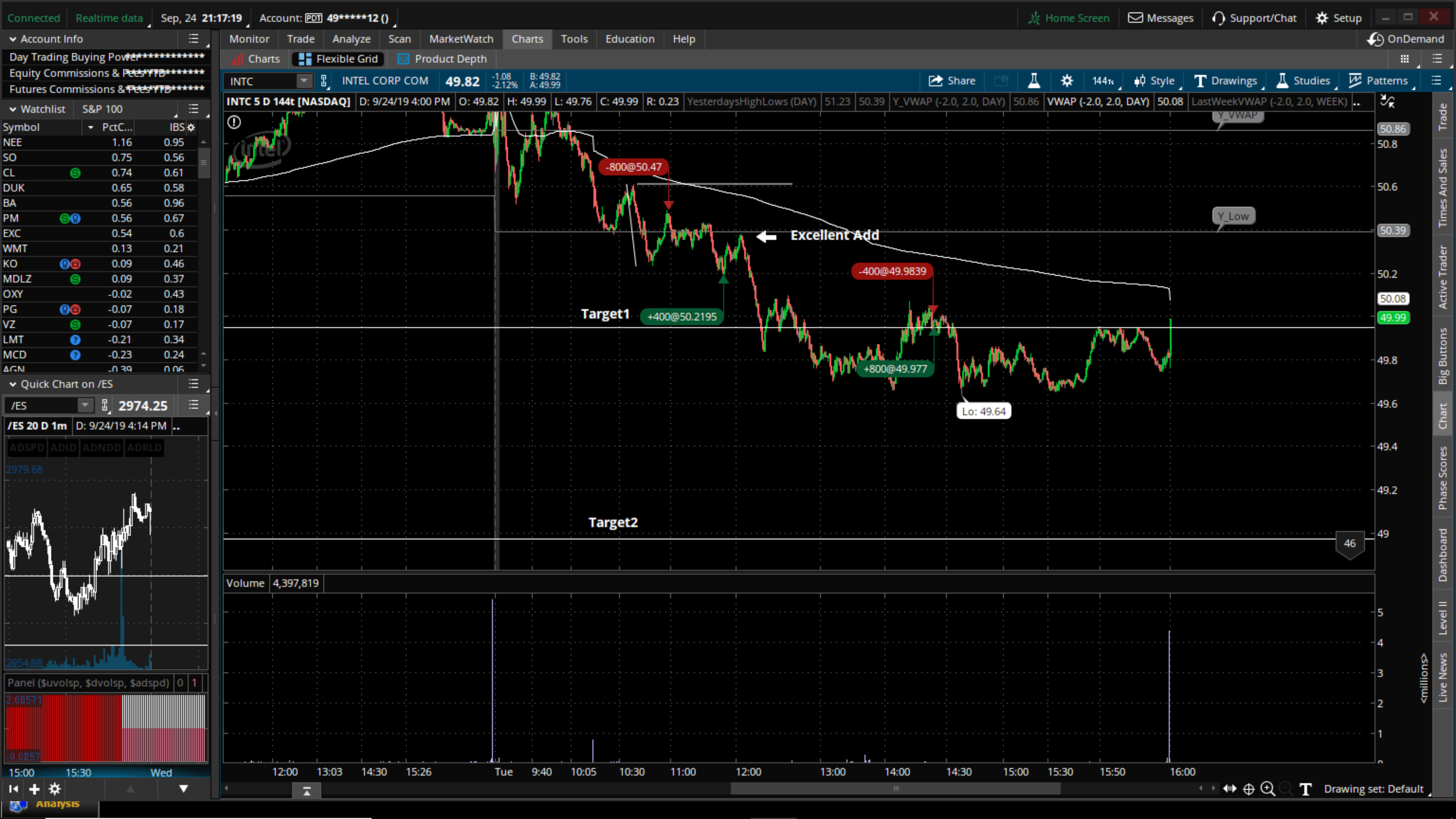
Task: Toggle the Level II sidebar panel
Action: pos(1443,617)
